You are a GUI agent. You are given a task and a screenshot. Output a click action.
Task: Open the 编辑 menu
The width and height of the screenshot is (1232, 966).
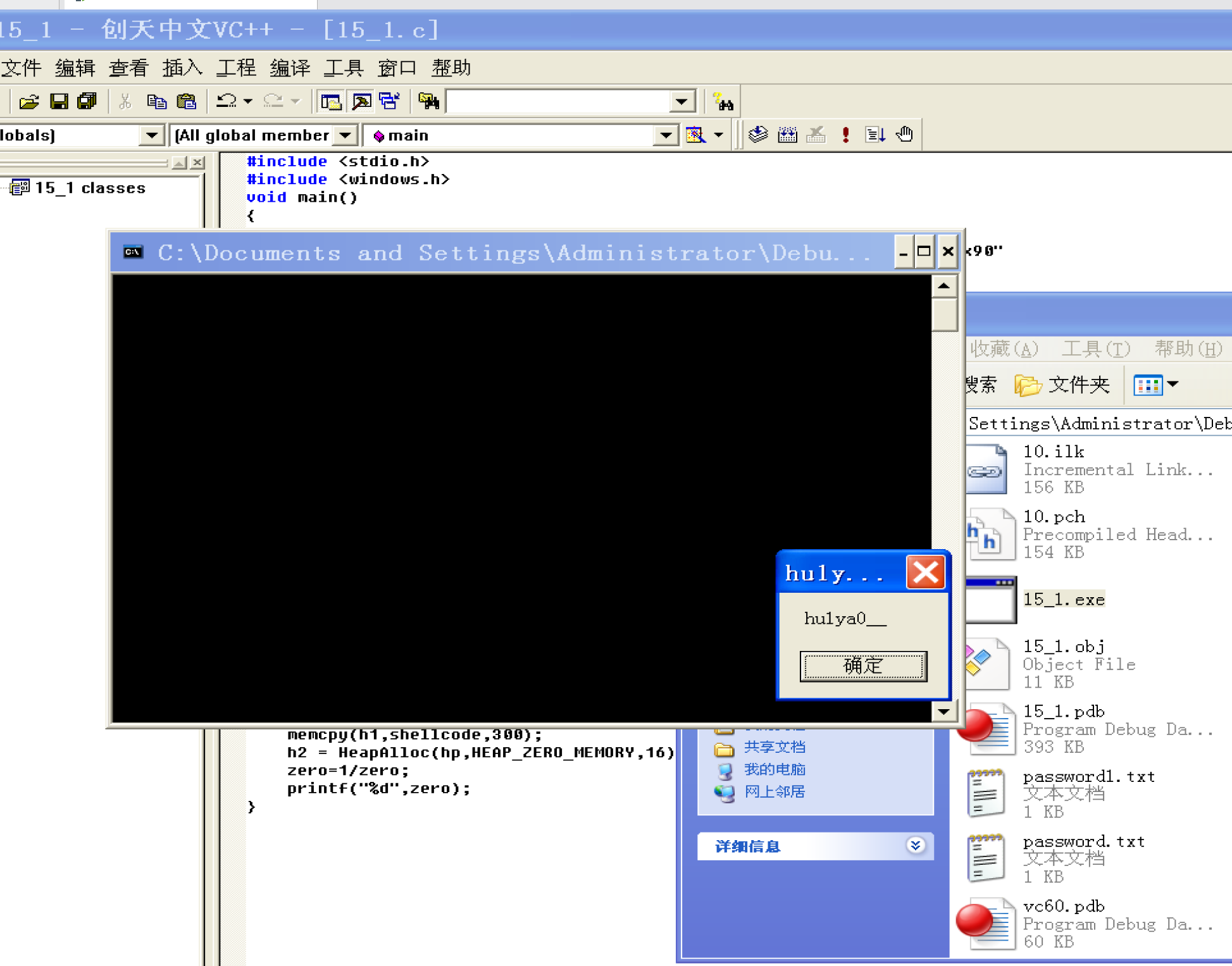75,68
